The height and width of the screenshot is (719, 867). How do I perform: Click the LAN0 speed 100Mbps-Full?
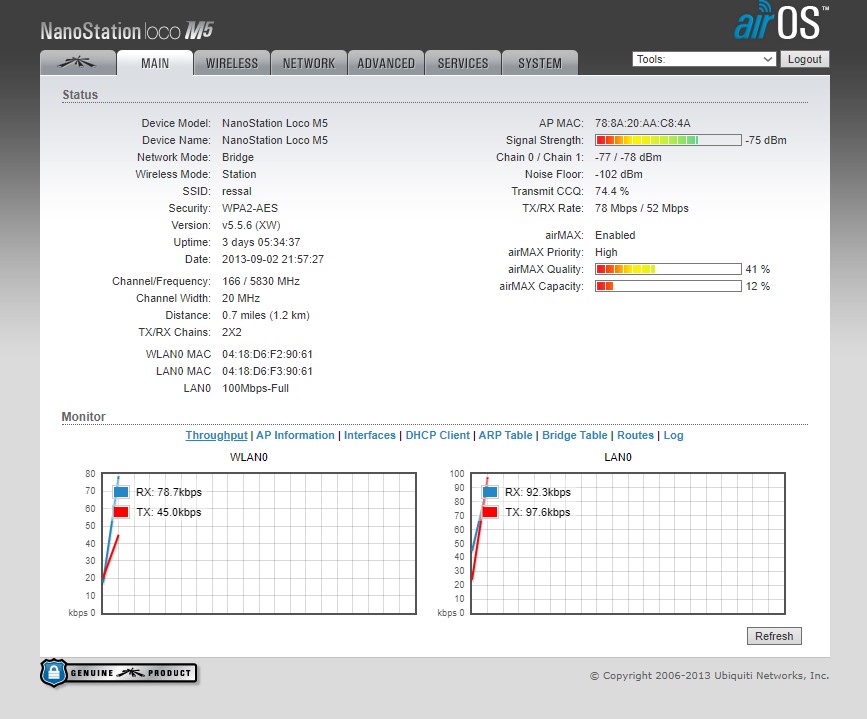pyautogui.click(x=255, y=388)
